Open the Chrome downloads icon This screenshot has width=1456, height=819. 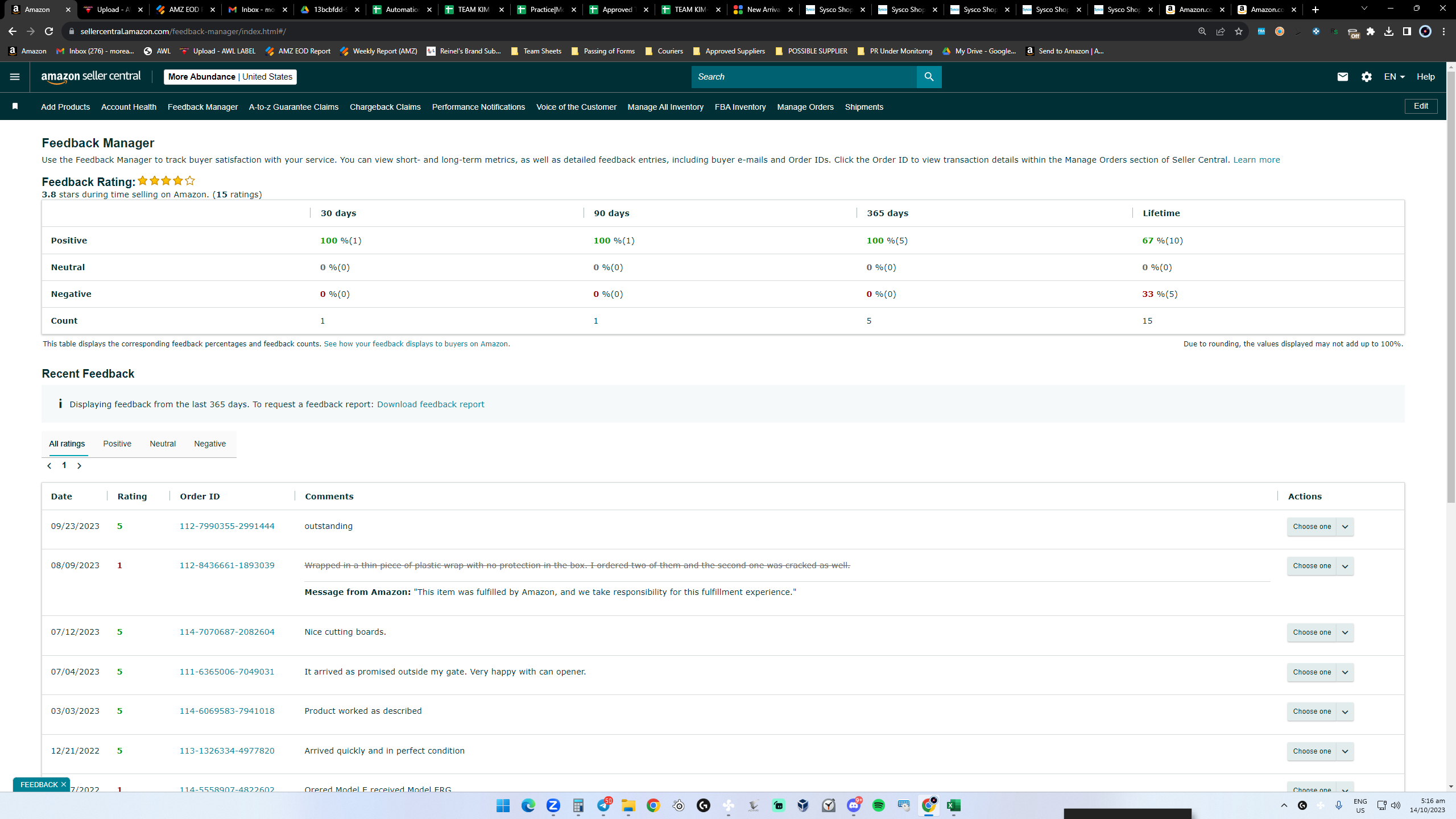tap(1389, 31)
